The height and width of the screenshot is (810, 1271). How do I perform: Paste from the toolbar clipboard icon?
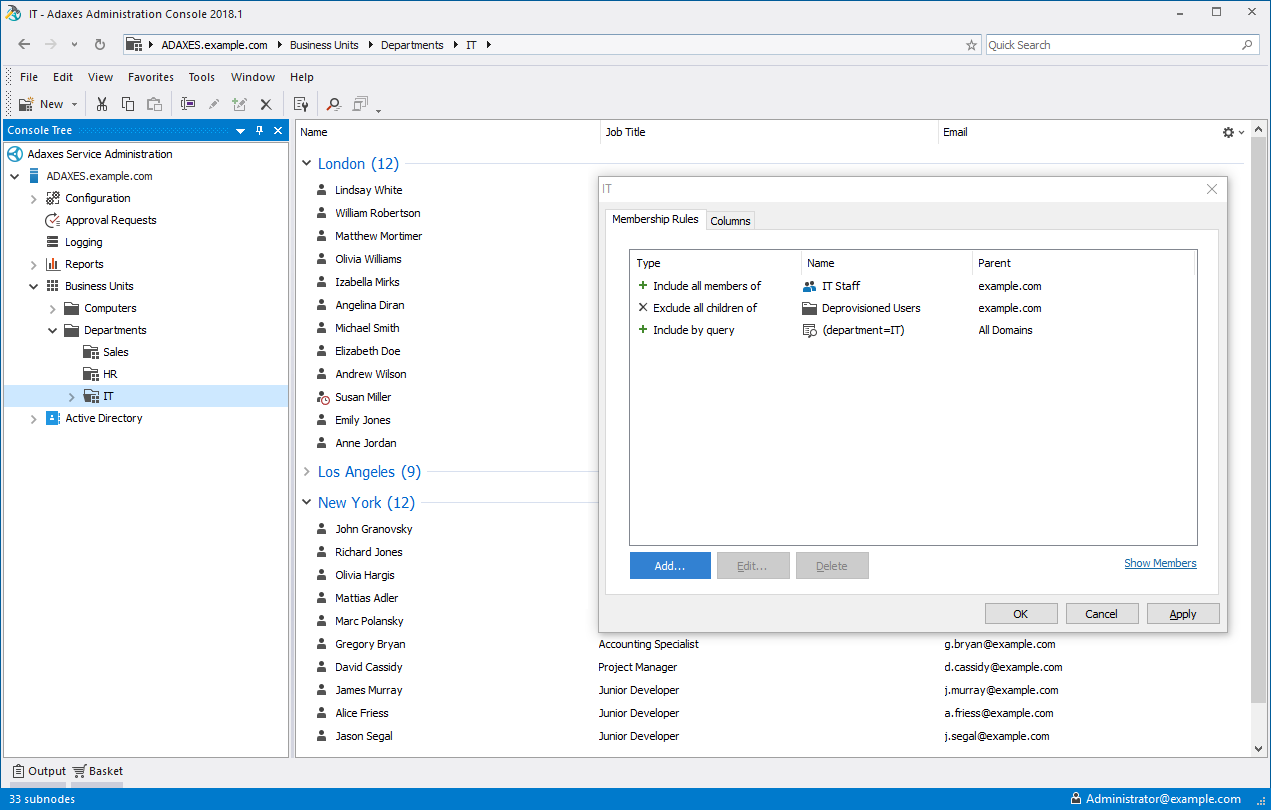point(154,104)
